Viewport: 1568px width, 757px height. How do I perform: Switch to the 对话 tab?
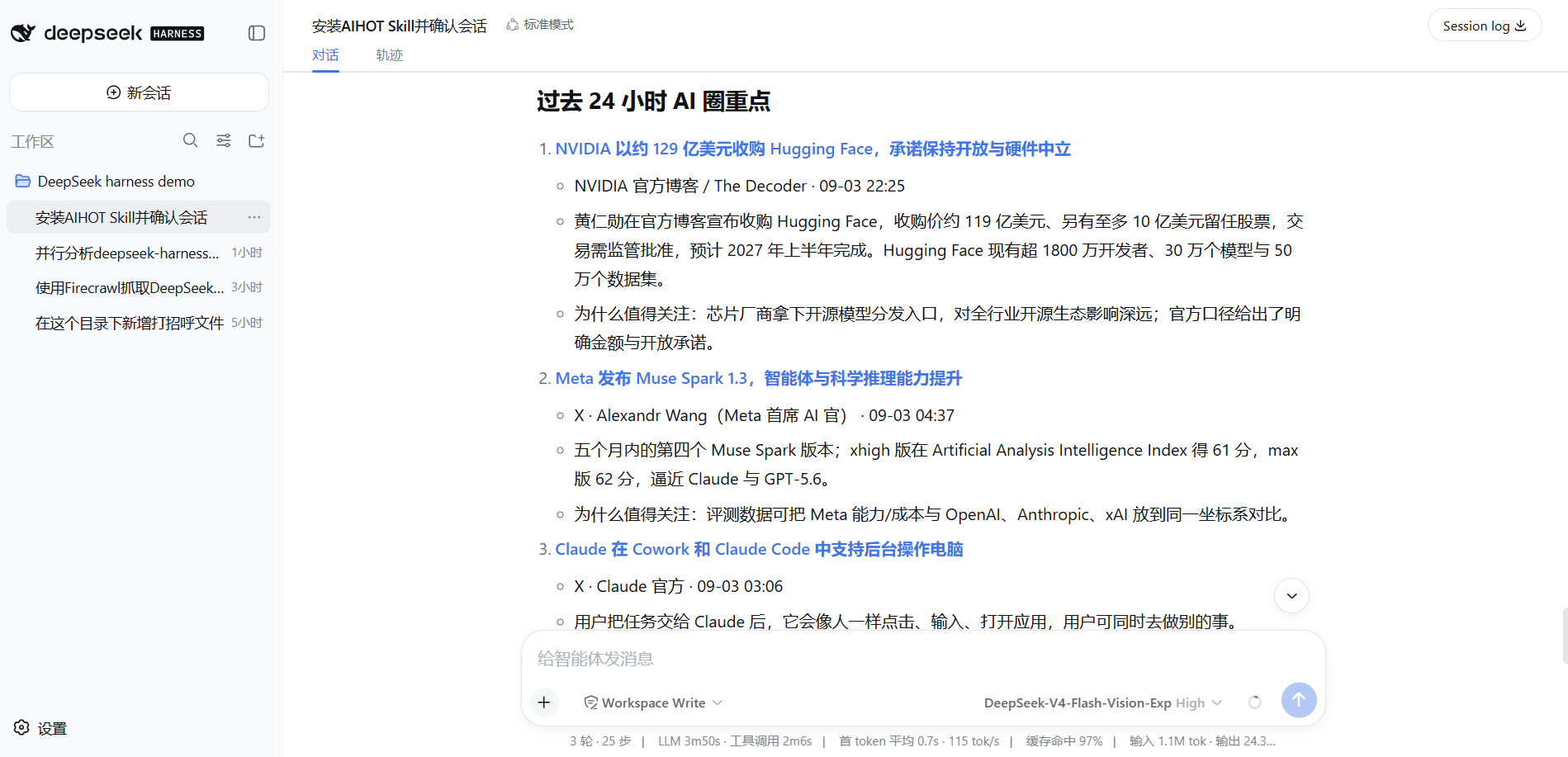[325, 54]
